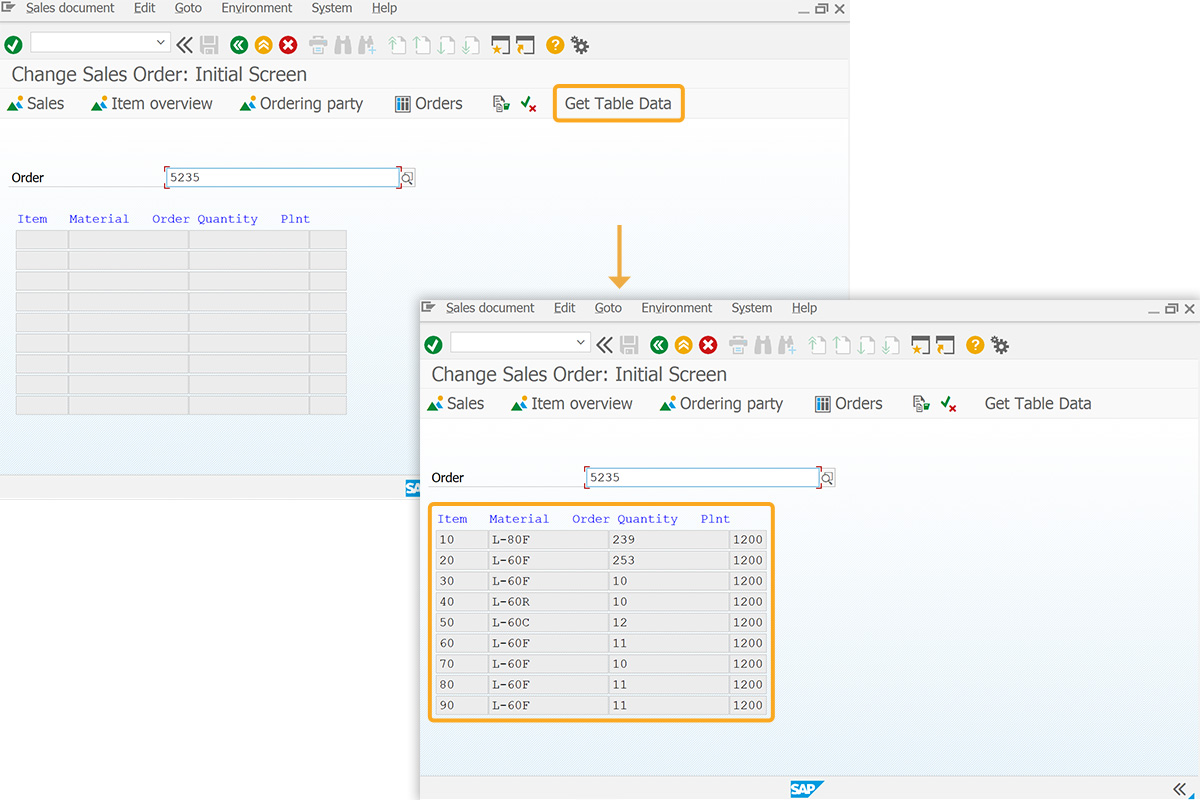Screen dimensions: 1200x800
Task: Click the Help question mark in the back window
Action: tap(555, 44)
